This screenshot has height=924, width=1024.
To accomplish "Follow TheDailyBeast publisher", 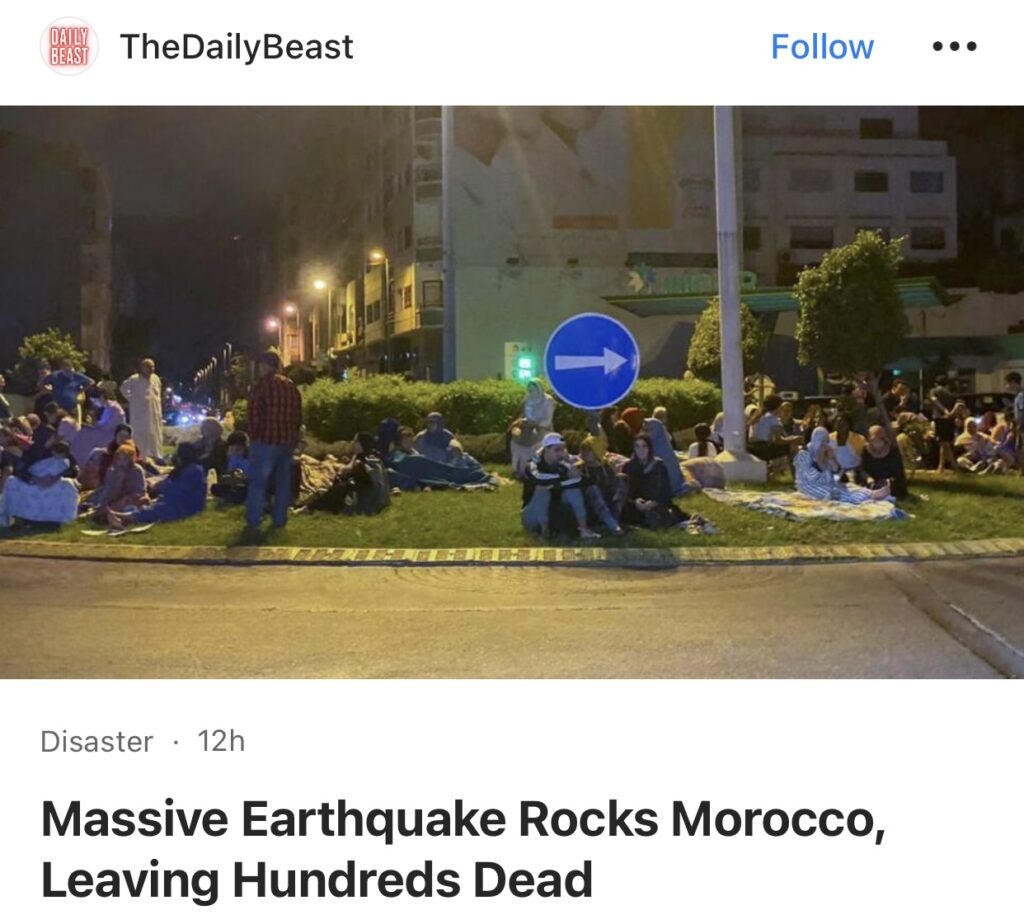I will (x=822, y=47).
